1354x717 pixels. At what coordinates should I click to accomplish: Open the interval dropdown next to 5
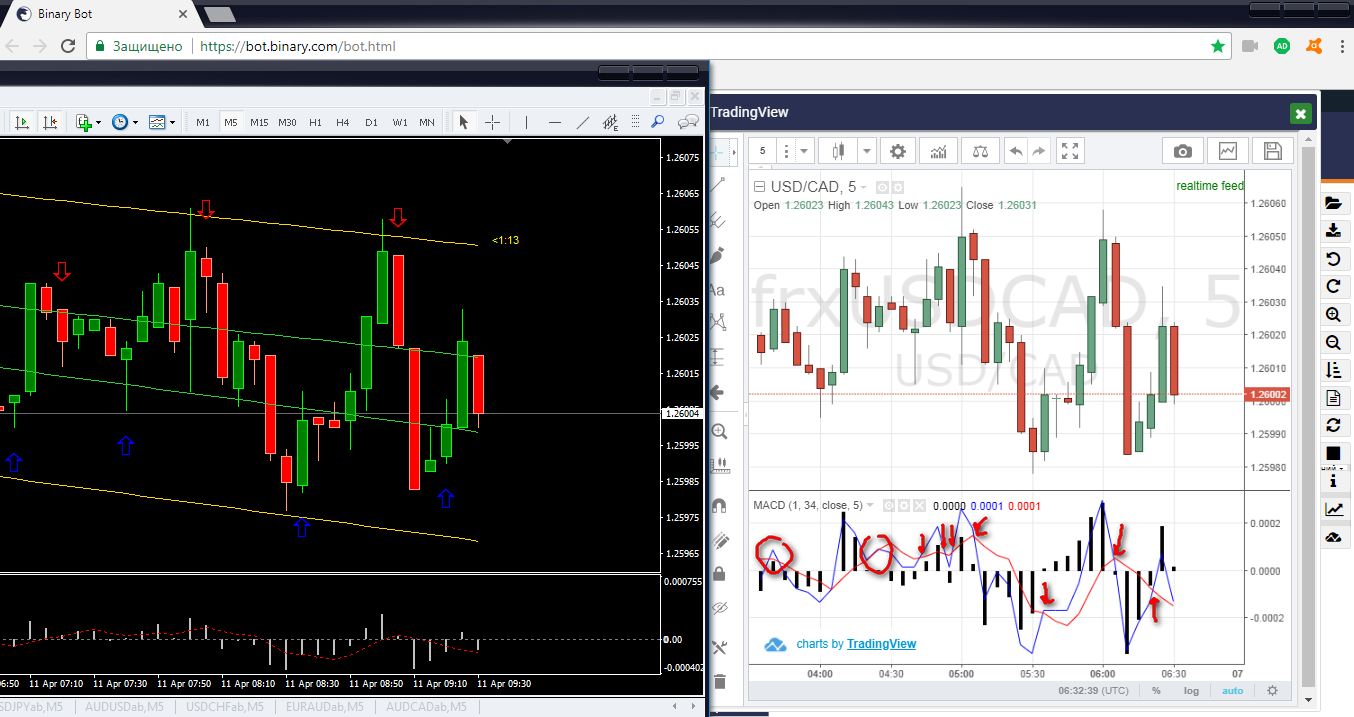click(x=805, y=151)
